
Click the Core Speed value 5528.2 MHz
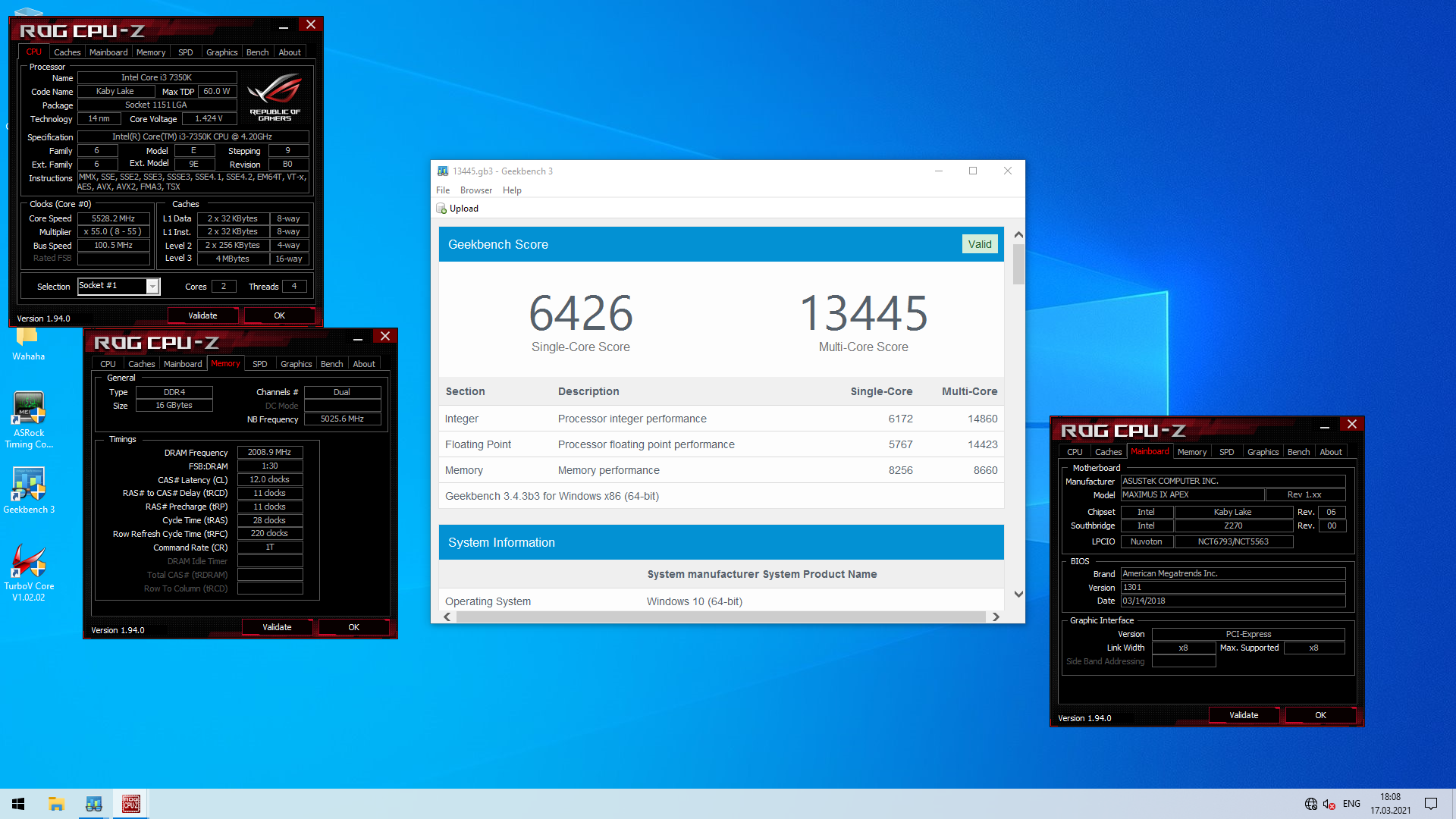[x=113, y=218]
